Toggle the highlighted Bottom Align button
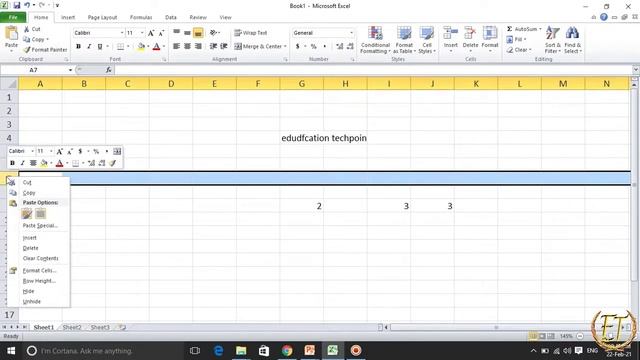Screen dimensions: 640x360 tap(198, 33)
